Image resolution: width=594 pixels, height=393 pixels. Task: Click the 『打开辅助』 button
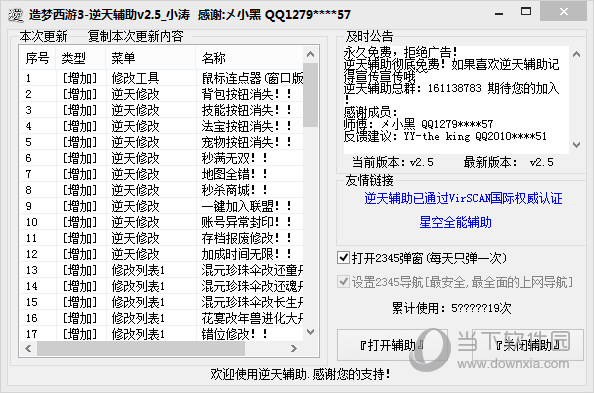pyautogui.click(x=392, y=345)
